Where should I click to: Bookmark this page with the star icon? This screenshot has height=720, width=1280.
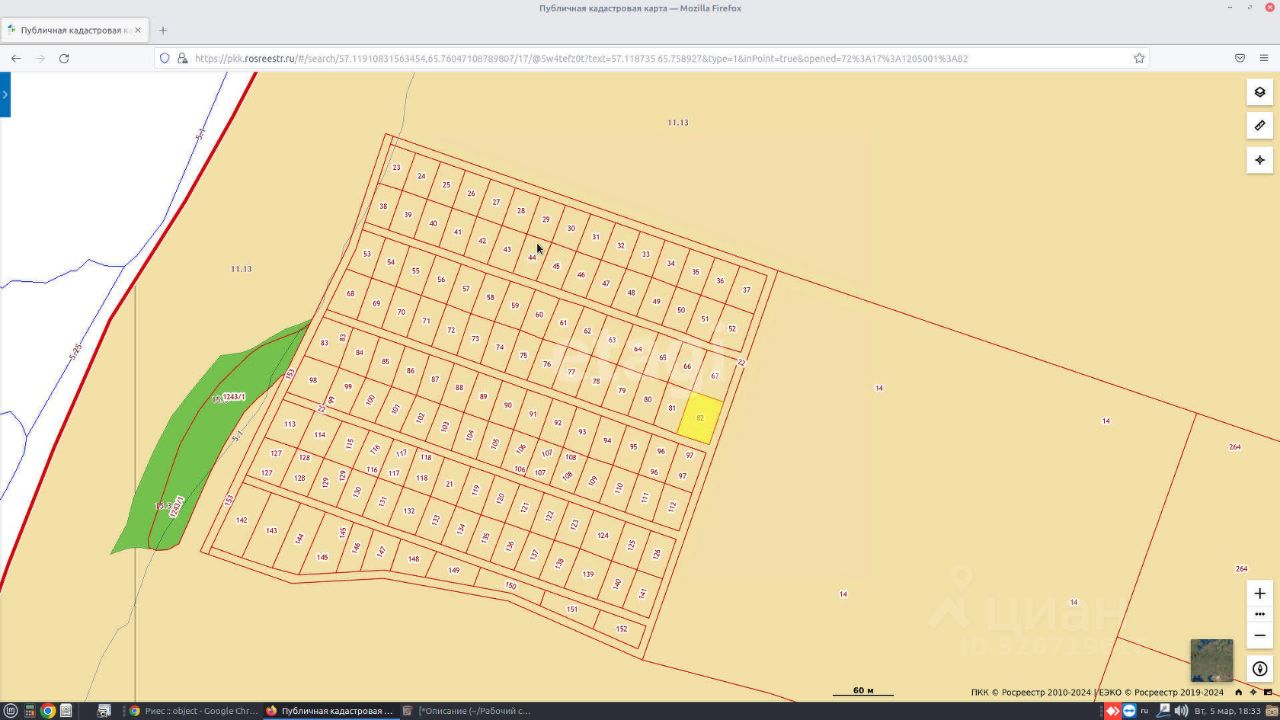coord(1139,58)
